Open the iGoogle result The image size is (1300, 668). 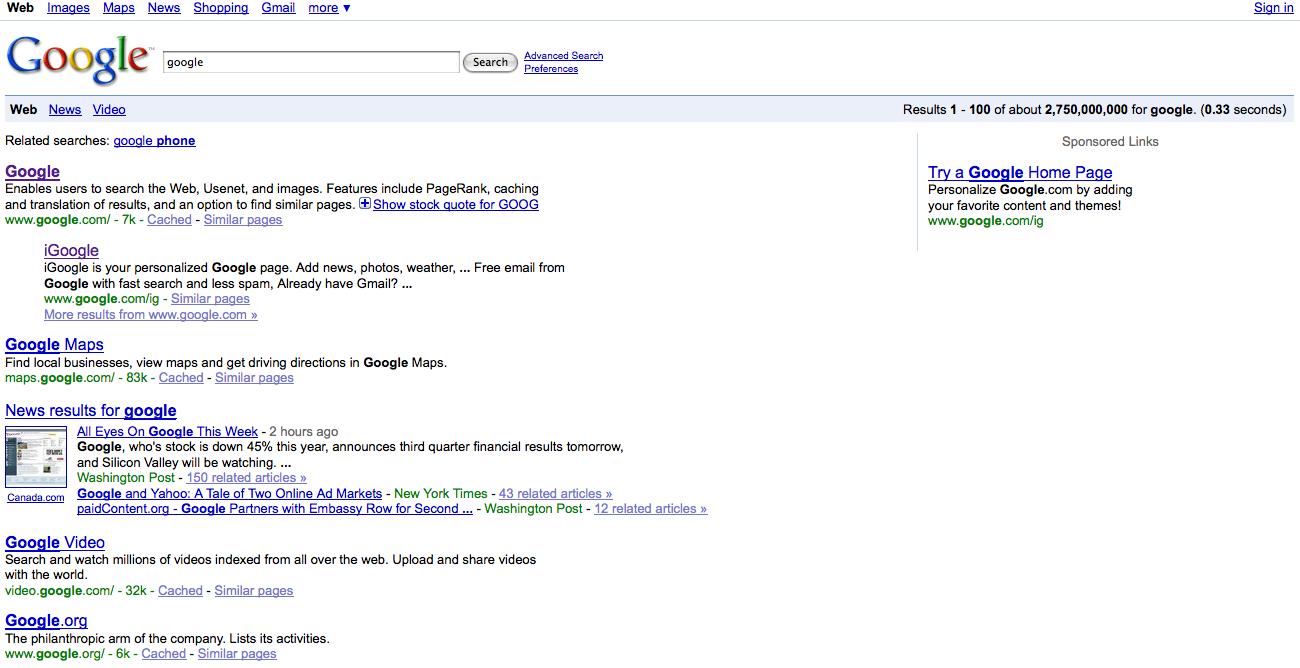click(x=71, y=250)
